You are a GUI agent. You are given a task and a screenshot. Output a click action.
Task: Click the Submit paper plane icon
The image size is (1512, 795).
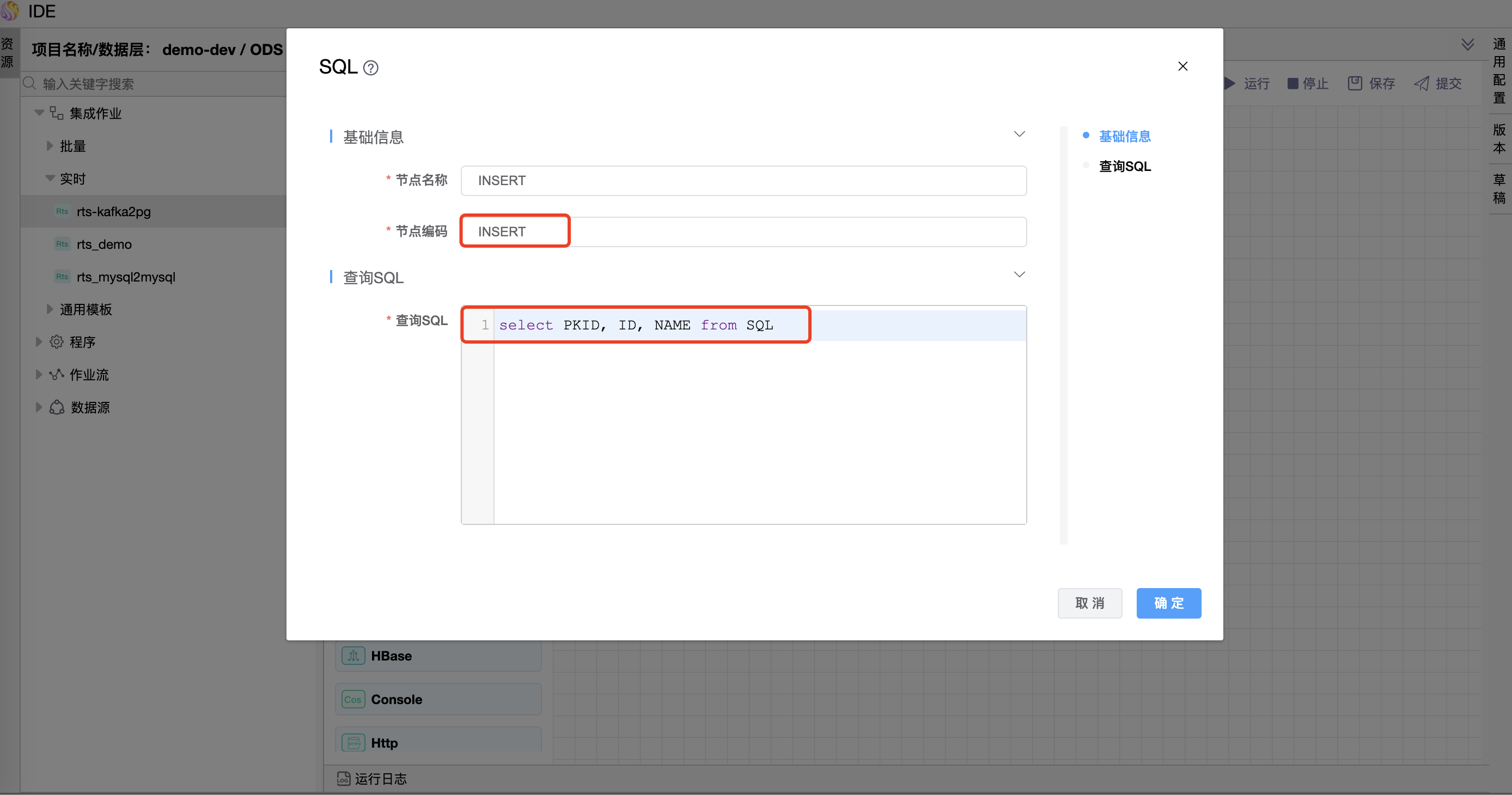(1422, 83)
